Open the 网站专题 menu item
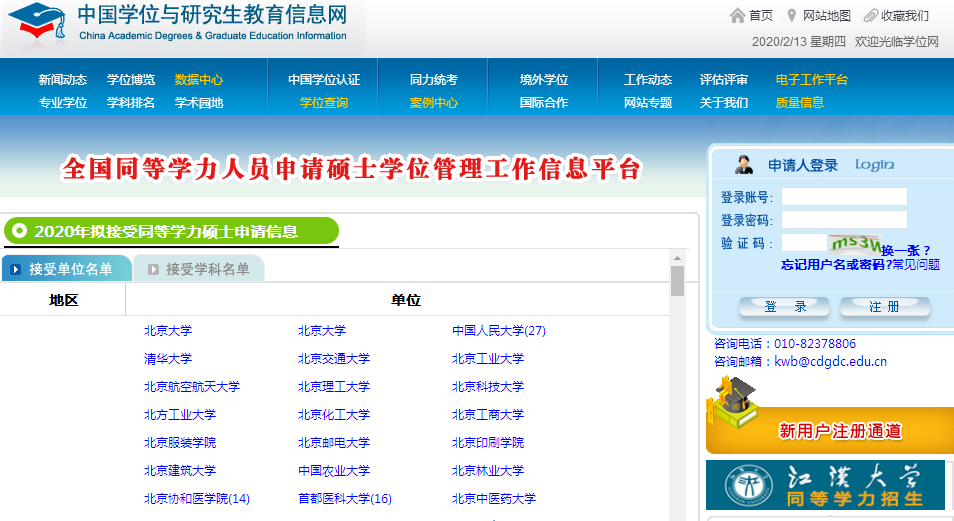This screenshot has height=521, width=954. coord(648,103)
